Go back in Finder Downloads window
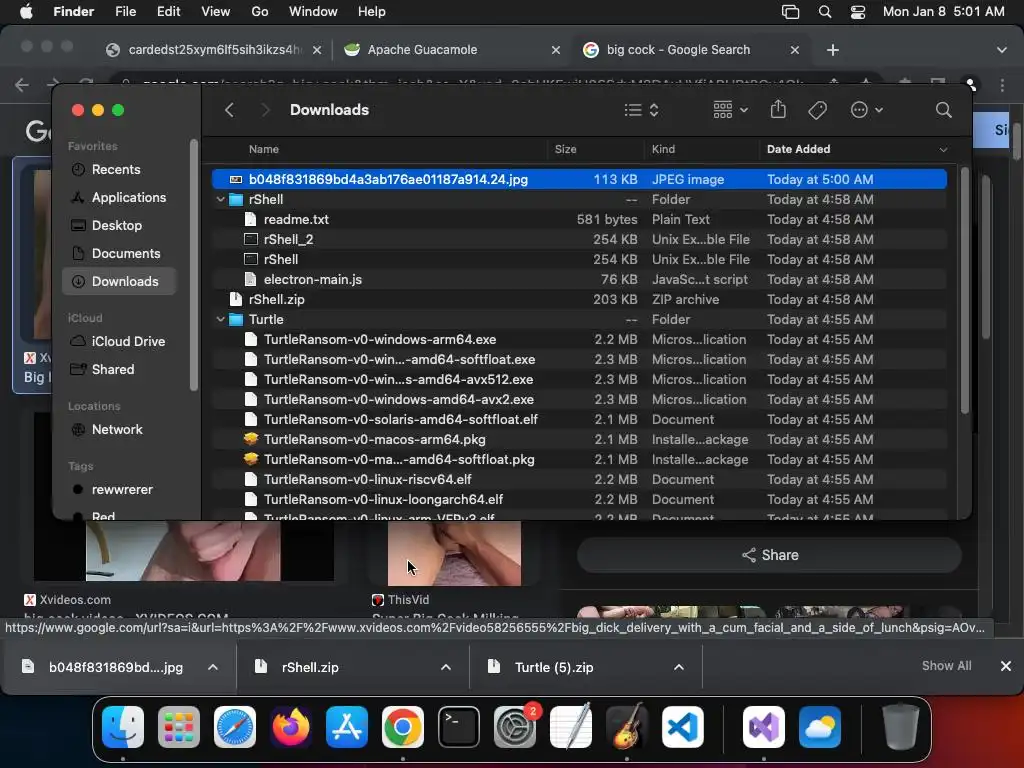 point(229,110)
